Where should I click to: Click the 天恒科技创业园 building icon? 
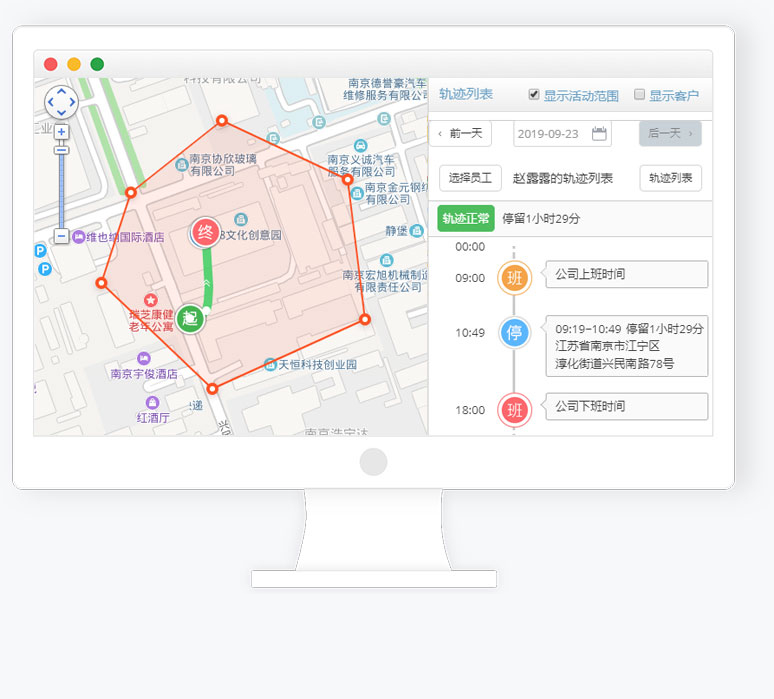tap(270, 365)
